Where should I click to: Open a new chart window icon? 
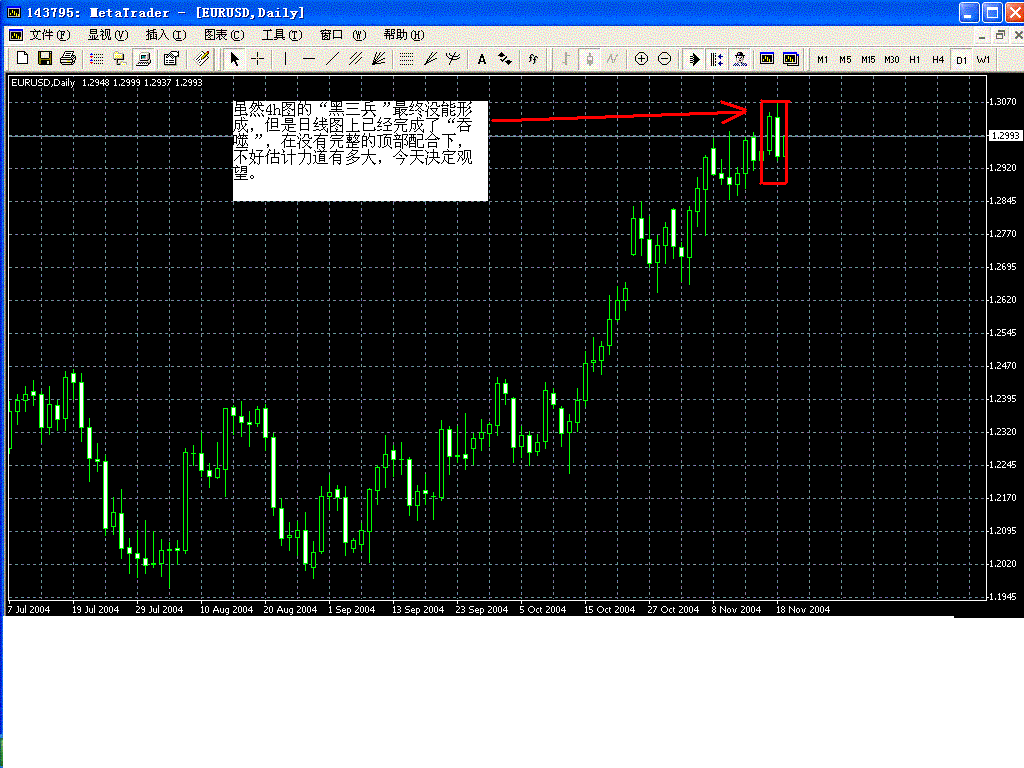(767, 59)
